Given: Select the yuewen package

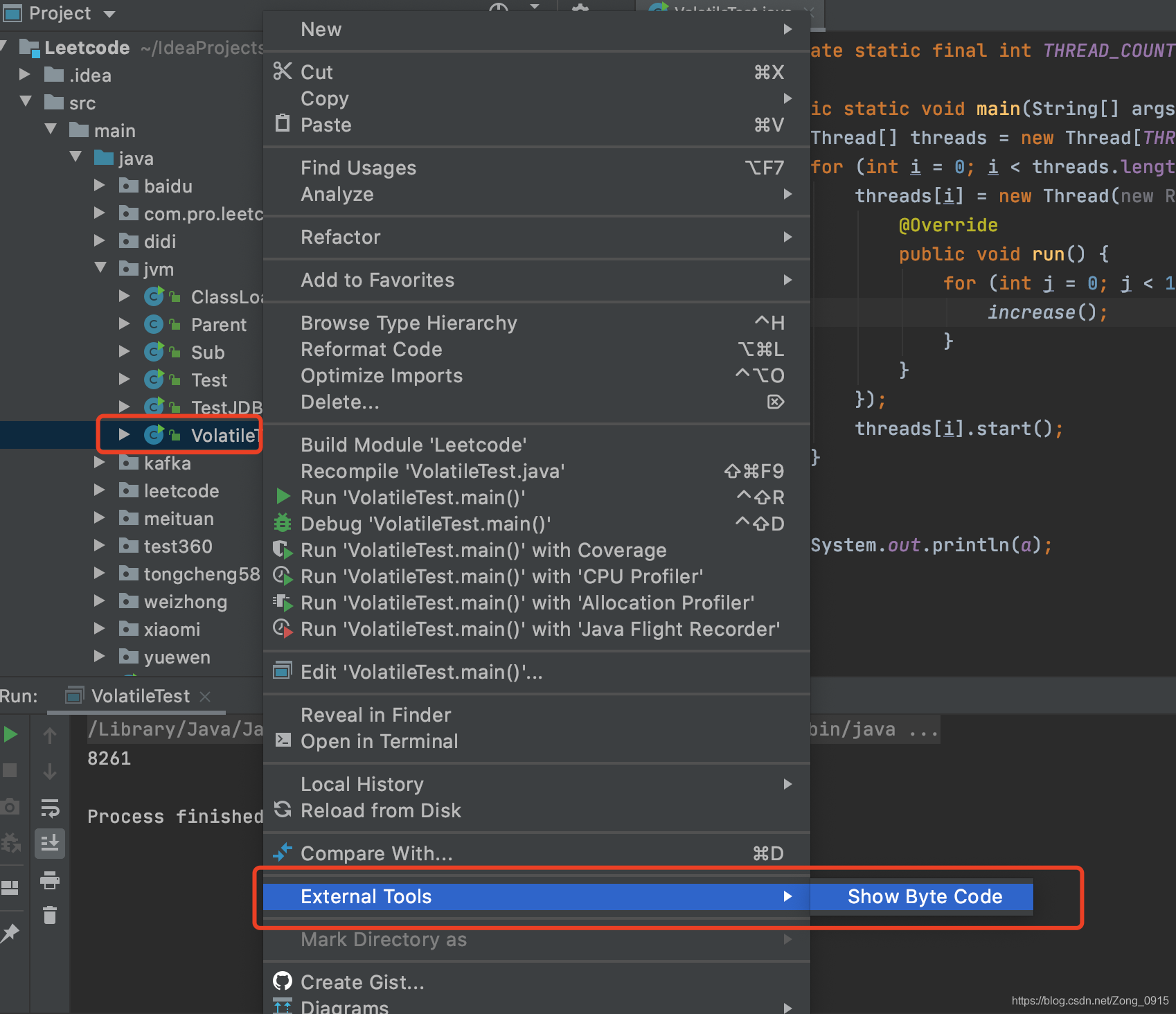Looking at the screenshot, I should pos(177,657).
